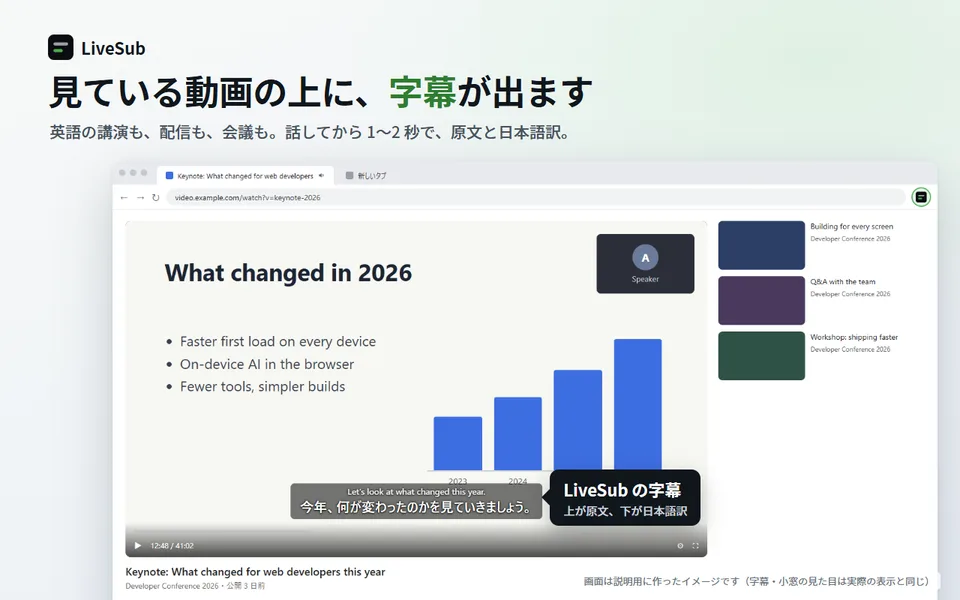Click the LiveSub brand name text
Screen dimensions: 960x600
(x=113, y=48)
